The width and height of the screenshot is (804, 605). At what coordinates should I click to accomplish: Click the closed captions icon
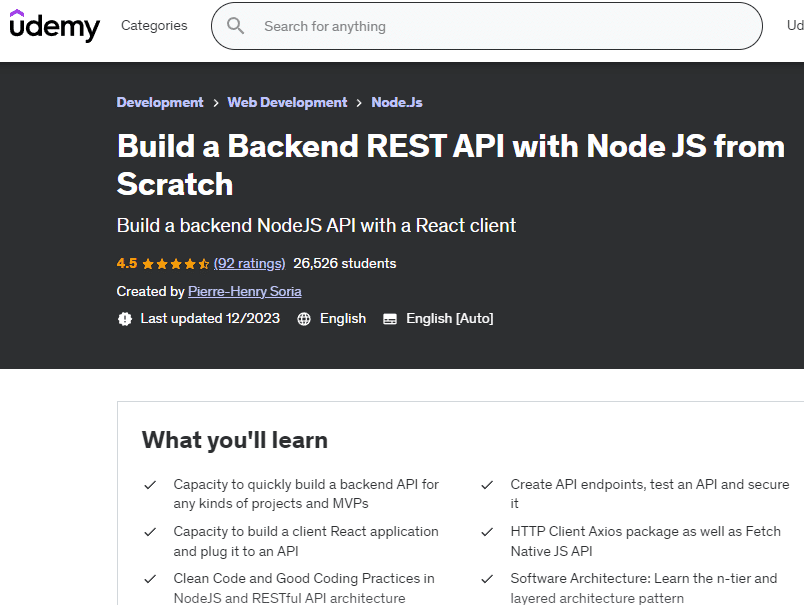tap(390, 319)
